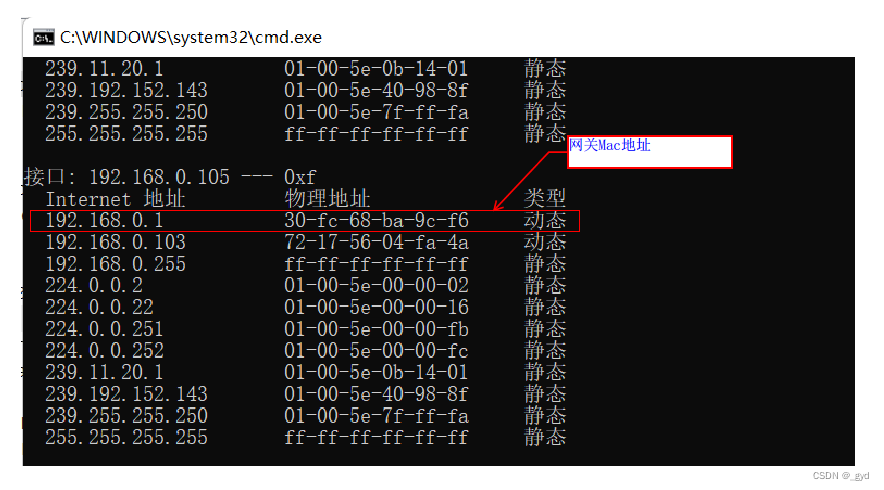Click the 动态 type of gateway row
The image size is (884, 490).
tap(544, 220)
